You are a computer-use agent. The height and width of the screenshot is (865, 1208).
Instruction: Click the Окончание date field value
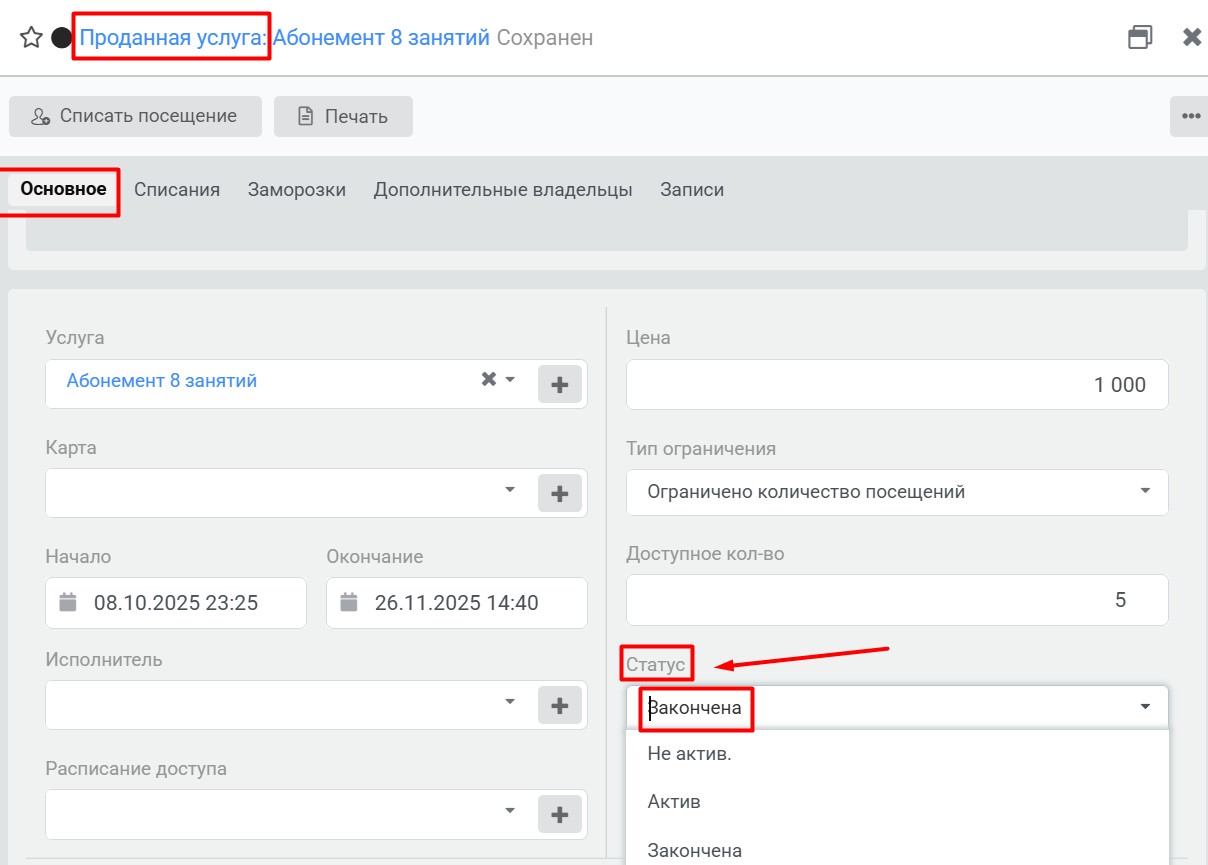tap(457, 603)
